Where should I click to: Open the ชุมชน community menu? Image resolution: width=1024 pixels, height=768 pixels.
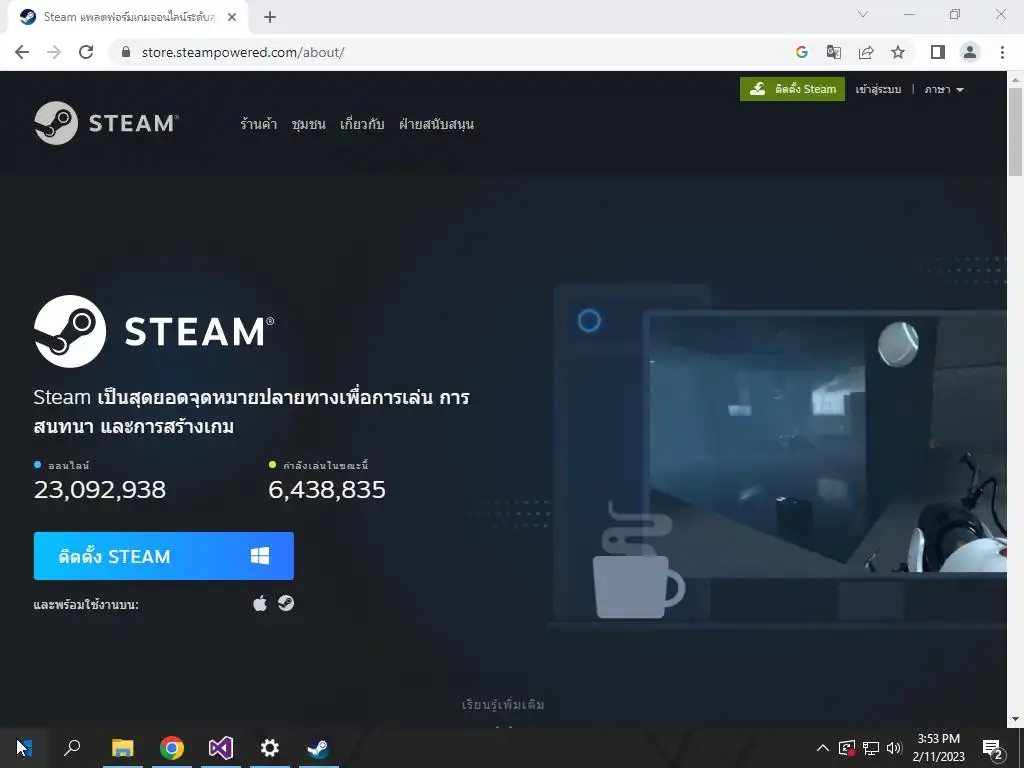[x=308, y=124]
